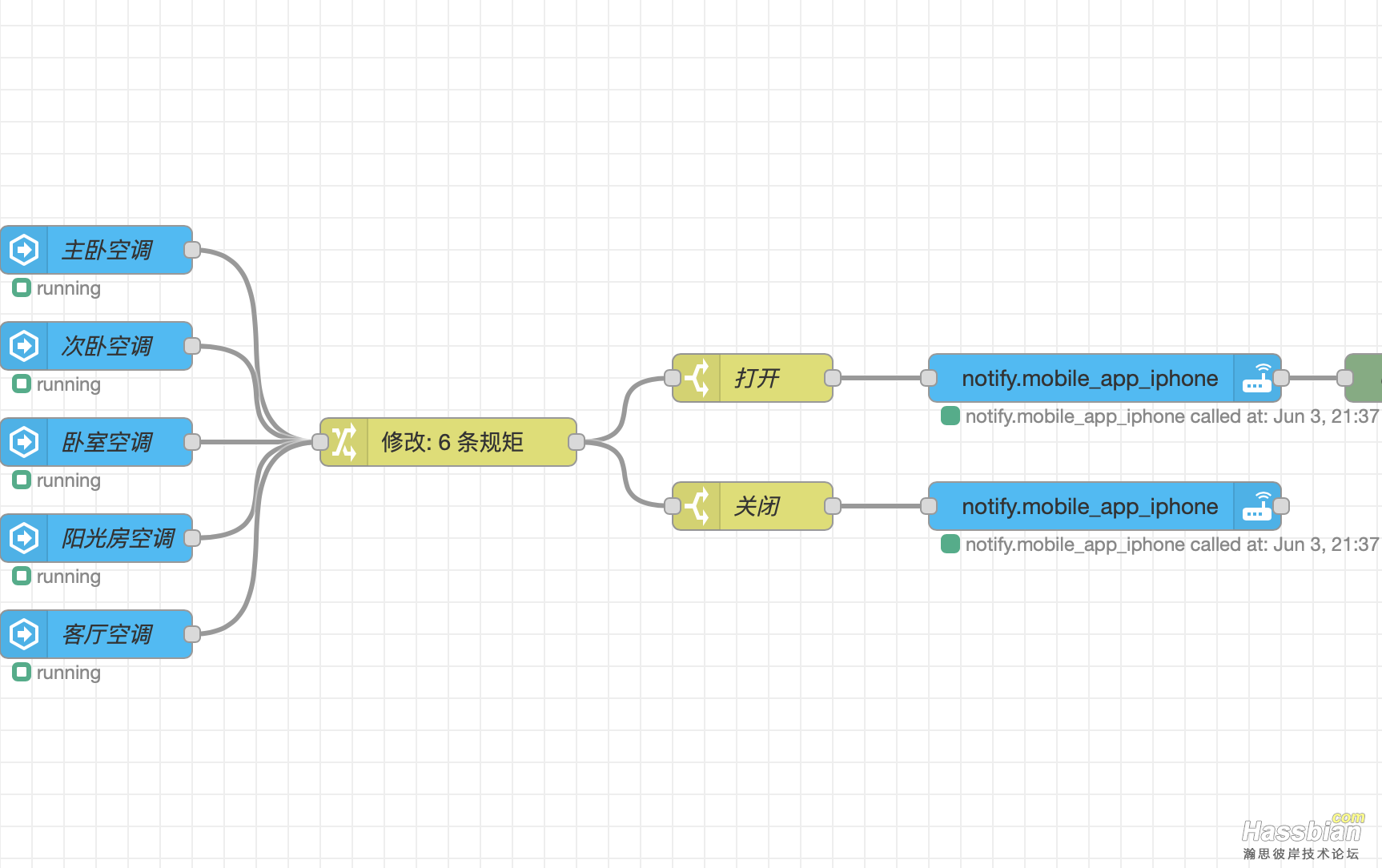This screenshot has height=868, width=1382.
Task: Click the shuffle icon on the 修改 change node
Action: 344,442
